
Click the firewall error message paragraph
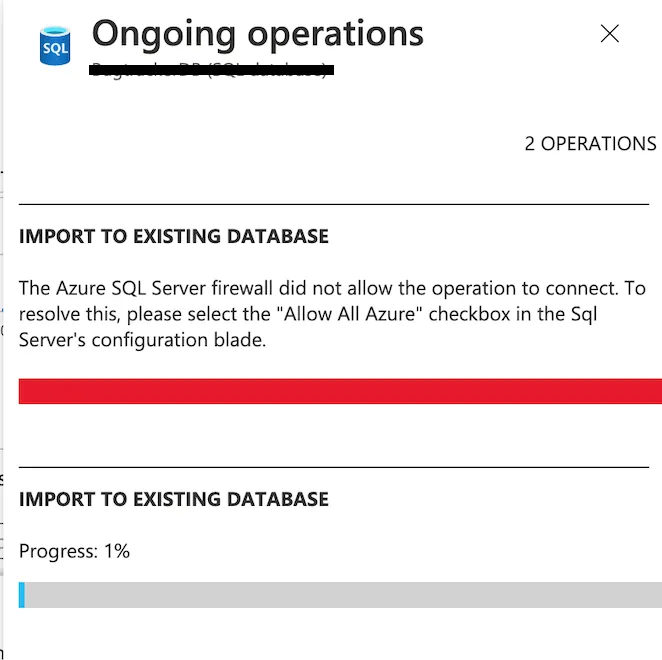[x=331, y=313]
